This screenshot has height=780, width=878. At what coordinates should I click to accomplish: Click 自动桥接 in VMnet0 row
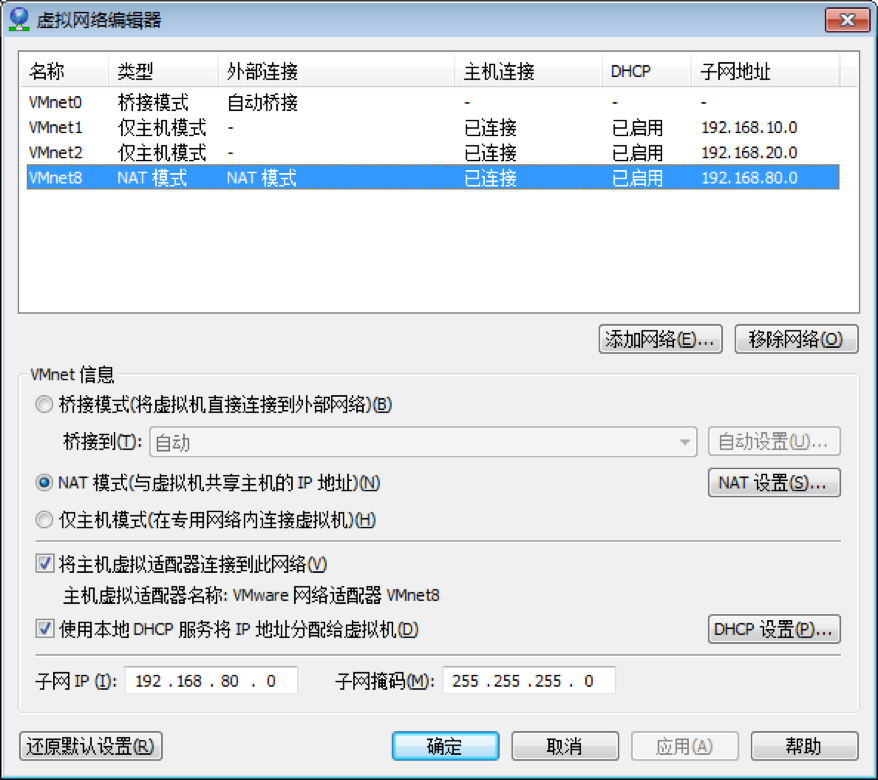point(263,102)
